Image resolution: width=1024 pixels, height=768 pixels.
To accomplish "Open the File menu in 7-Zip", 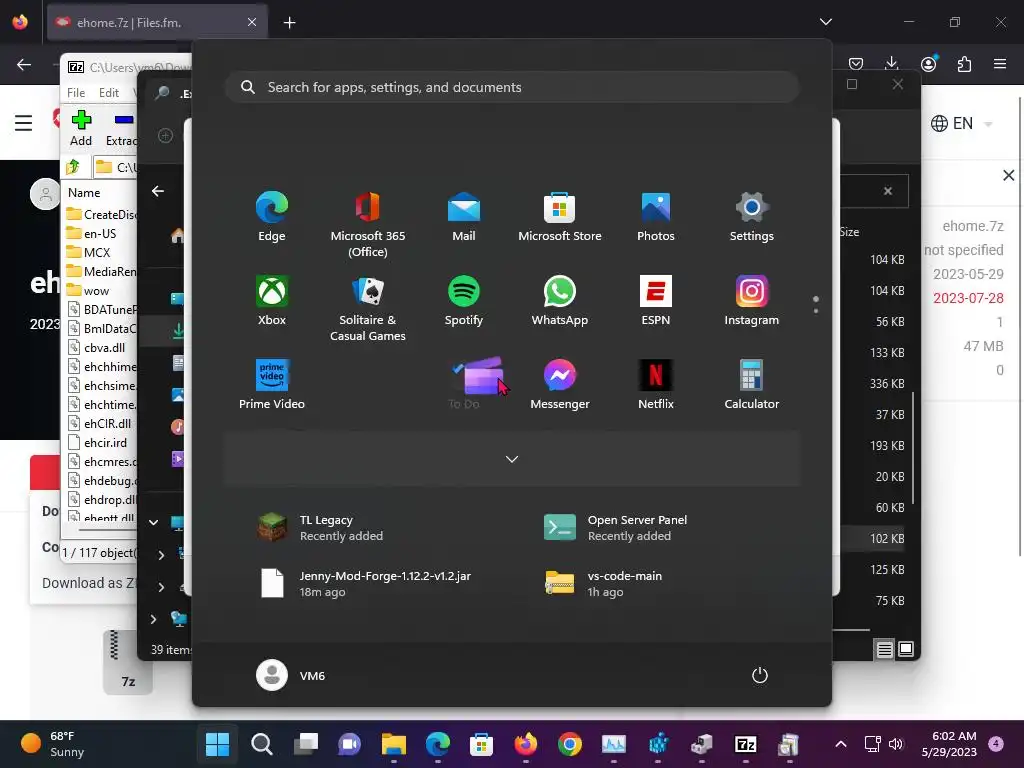I will coord(76,93).
